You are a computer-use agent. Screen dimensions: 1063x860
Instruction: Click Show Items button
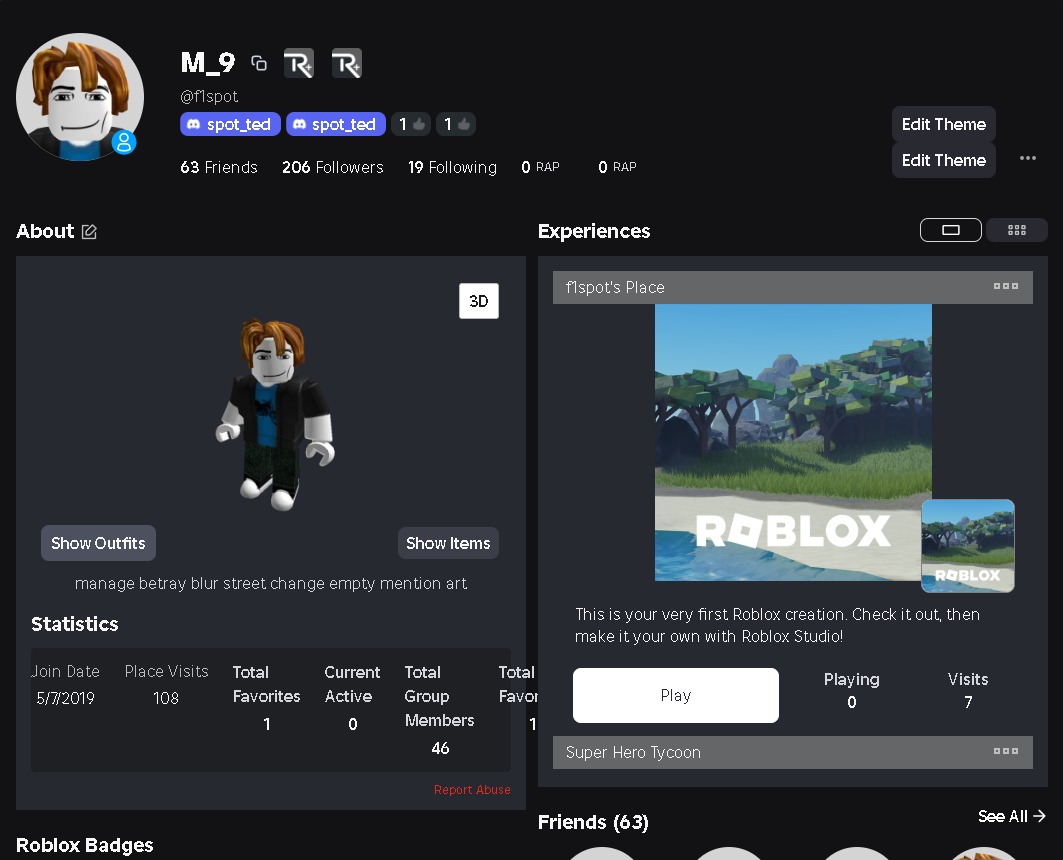tap(448, 543)
